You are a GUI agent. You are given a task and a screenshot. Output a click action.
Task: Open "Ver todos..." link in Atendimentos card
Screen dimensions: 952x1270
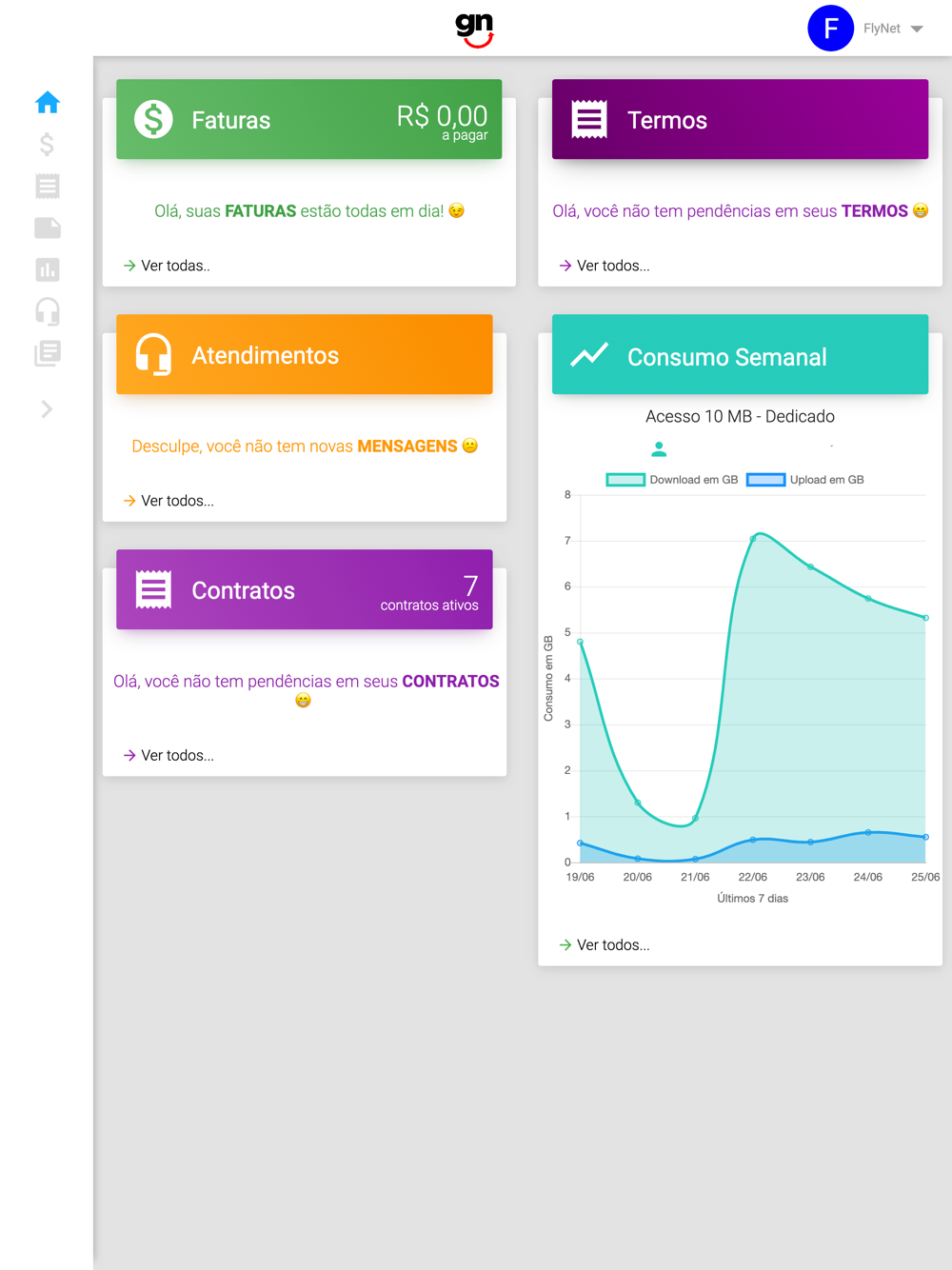(x=177, y=501)
